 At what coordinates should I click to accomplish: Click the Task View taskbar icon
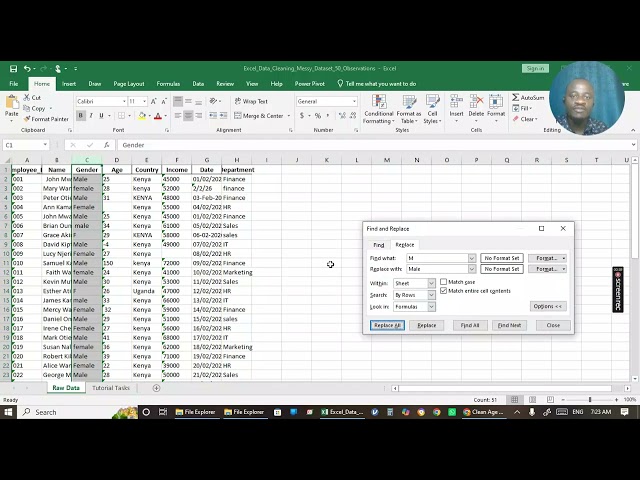pyautogui.click(x=163, y=412)
